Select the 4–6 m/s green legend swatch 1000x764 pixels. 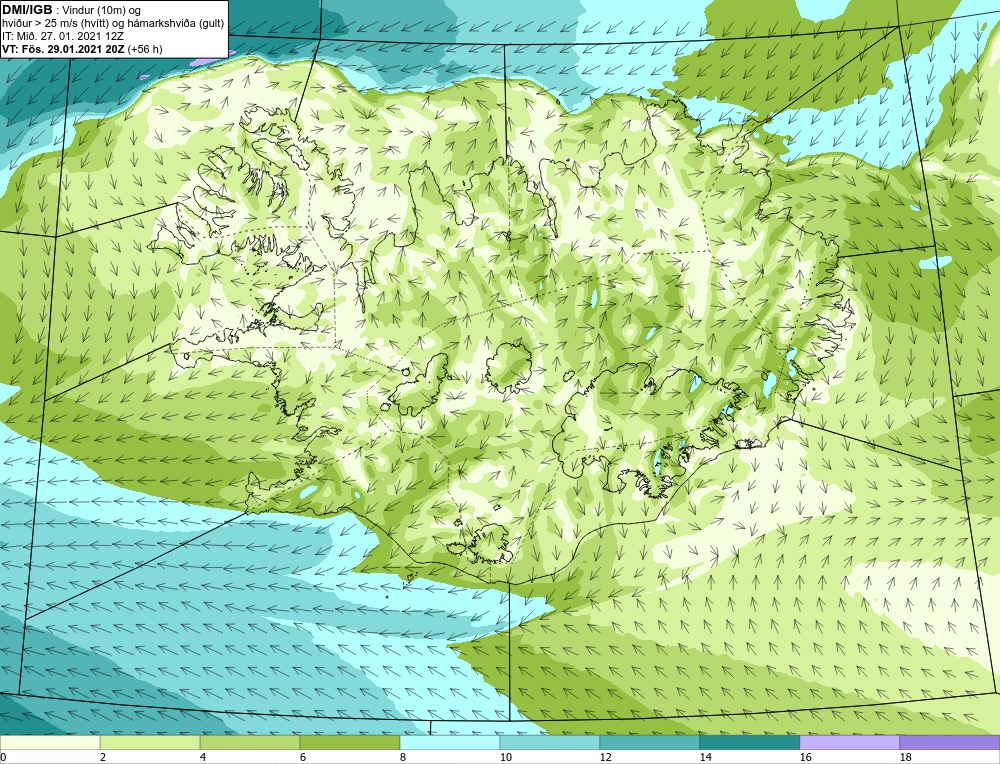(x=250, y=743)
